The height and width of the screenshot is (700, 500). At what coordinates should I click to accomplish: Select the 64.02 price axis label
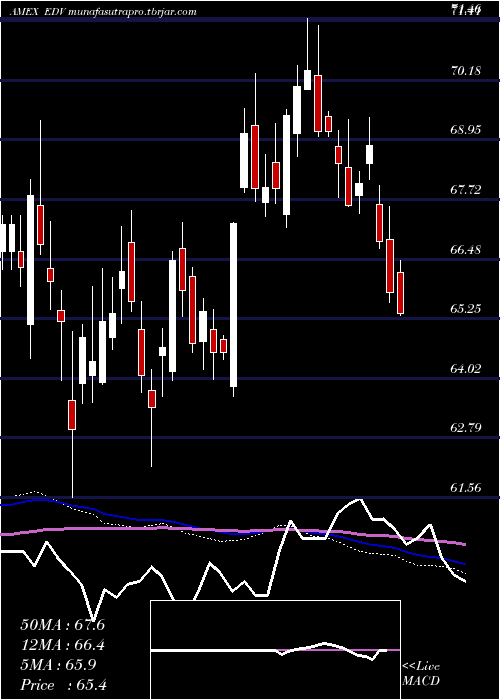(466, 368)
